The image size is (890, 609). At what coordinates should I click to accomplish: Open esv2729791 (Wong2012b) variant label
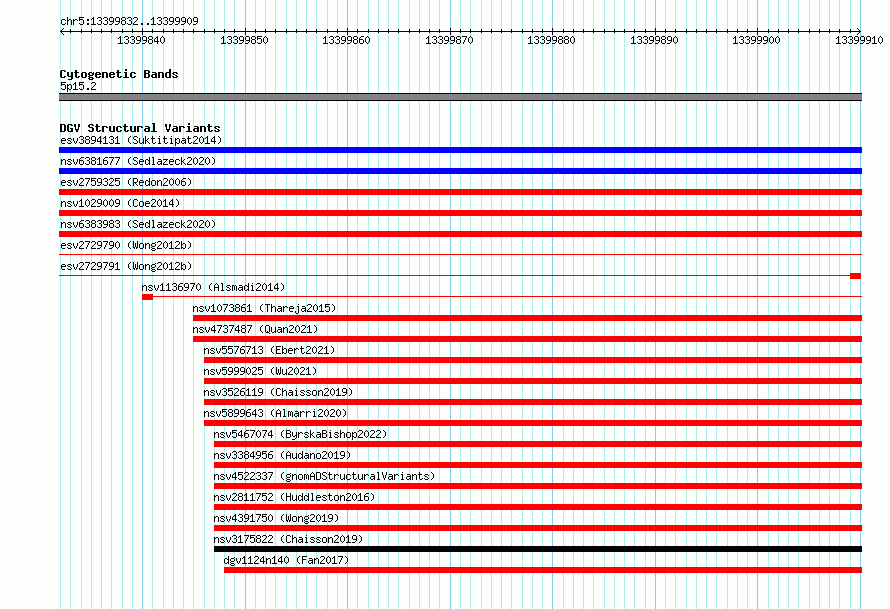pyautogui.click(x=126, y=266)
